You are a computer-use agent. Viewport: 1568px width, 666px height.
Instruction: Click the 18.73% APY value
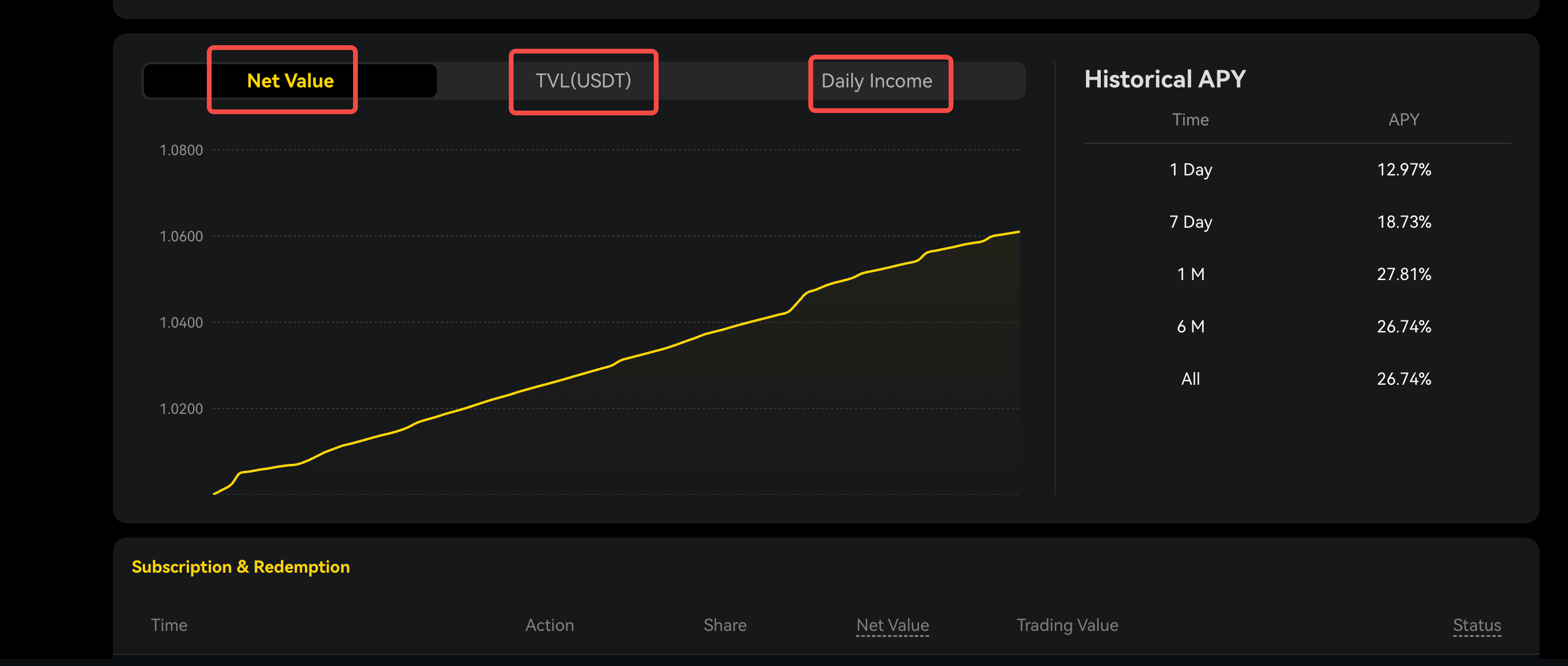[x=1404, y=222]
